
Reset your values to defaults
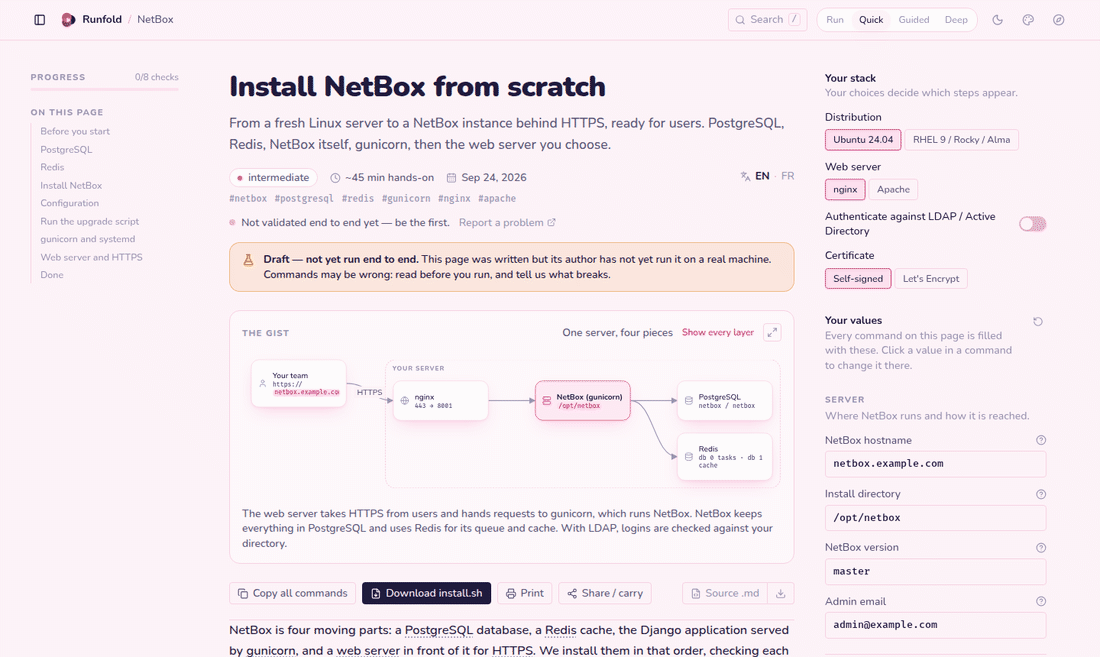(1038, 321)
